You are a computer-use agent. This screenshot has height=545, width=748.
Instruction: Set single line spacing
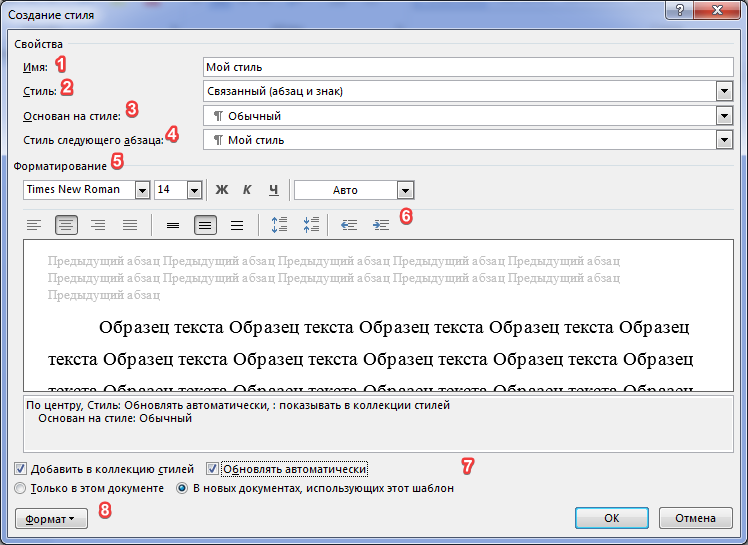173,225
